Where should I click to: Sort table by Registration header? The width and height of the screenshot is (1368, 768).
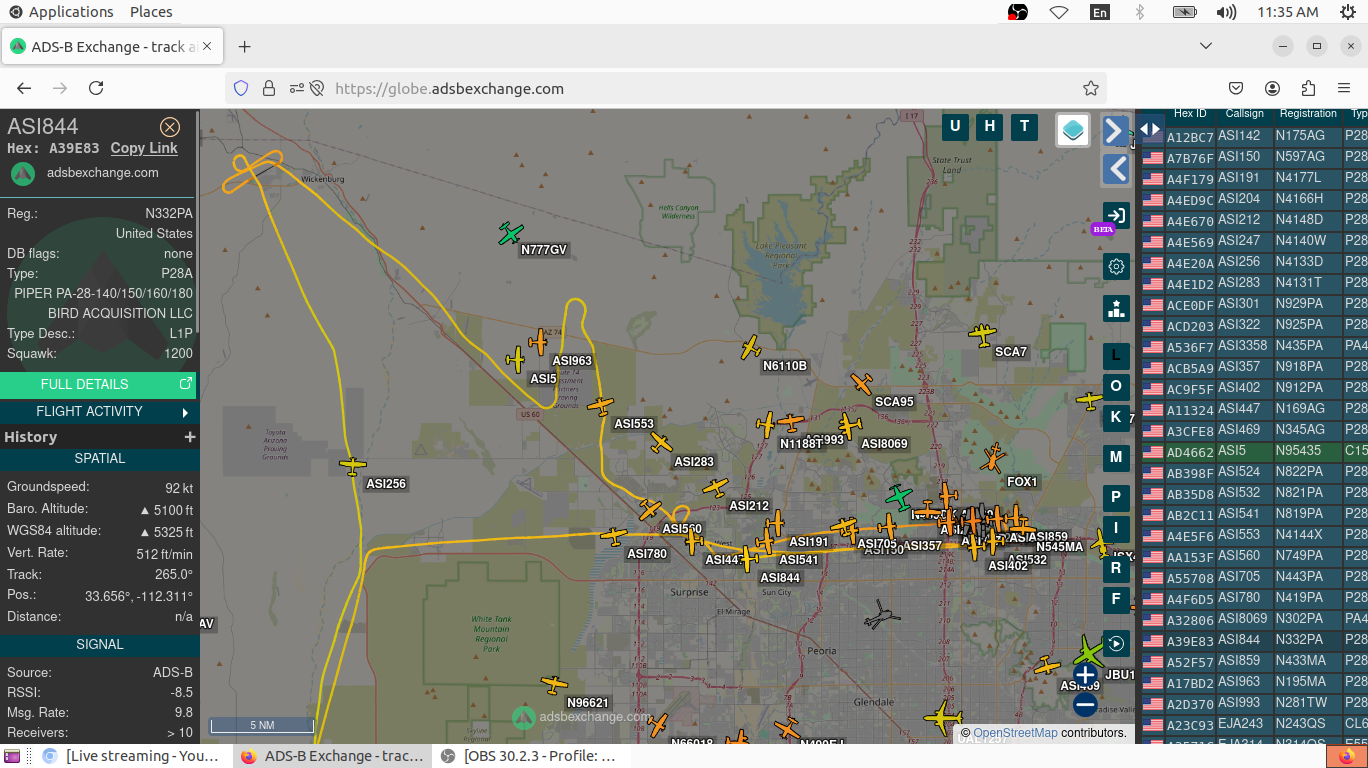(1308, 114)
